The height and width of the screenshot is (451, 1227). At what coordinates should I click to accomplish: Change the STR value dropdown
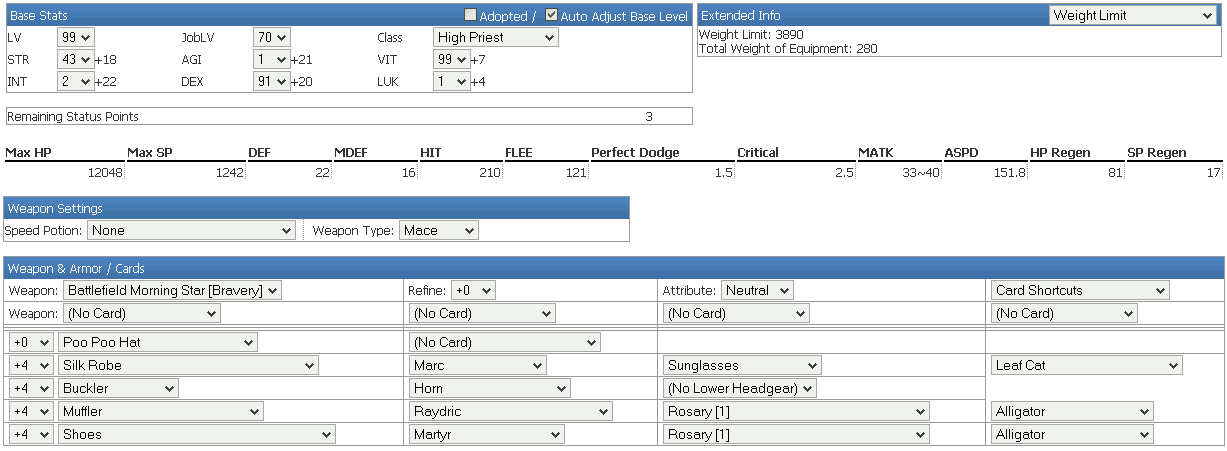coord(75,59)
